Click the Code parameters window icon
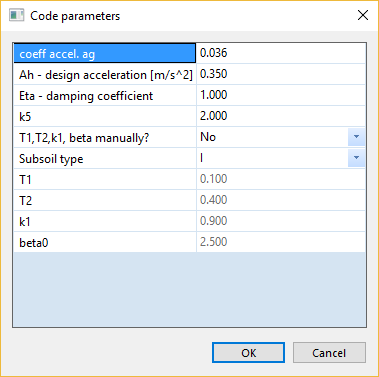This screenshot has height=377, width=379. [16, 15]
